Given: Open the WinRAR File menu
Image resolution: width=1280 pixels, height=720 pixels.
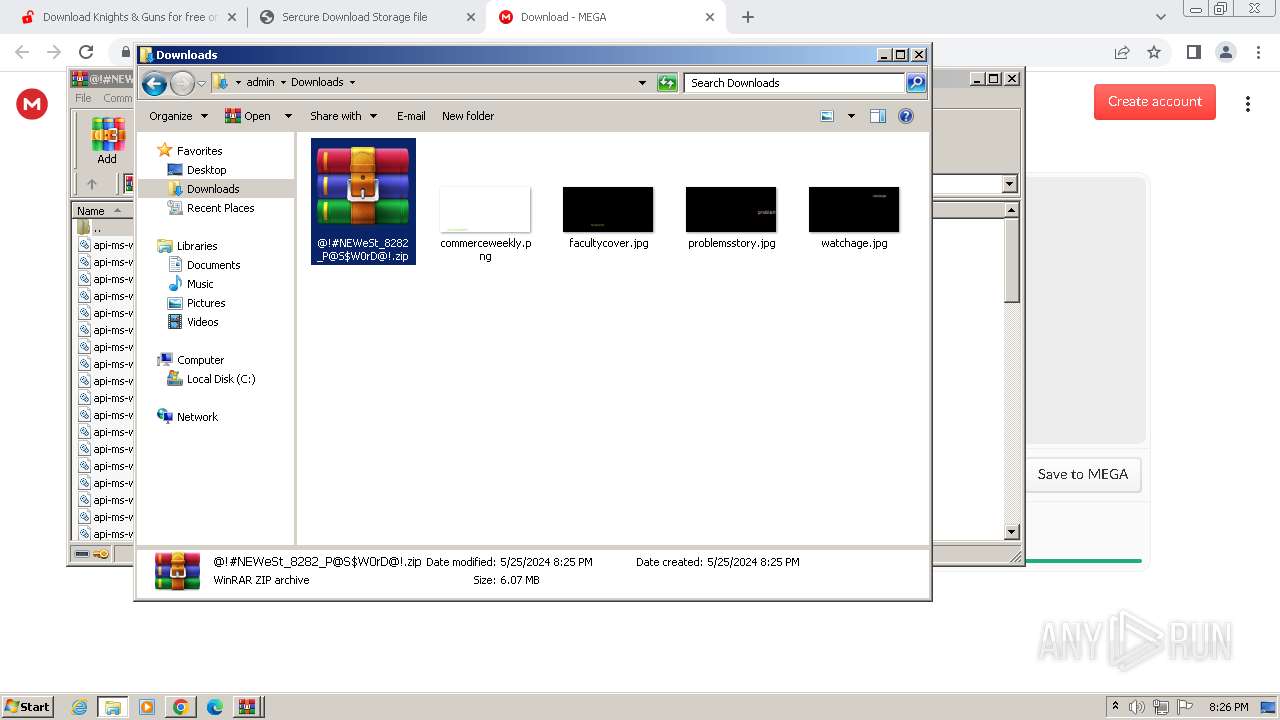Looking at the screenshot, I should 83,98.
